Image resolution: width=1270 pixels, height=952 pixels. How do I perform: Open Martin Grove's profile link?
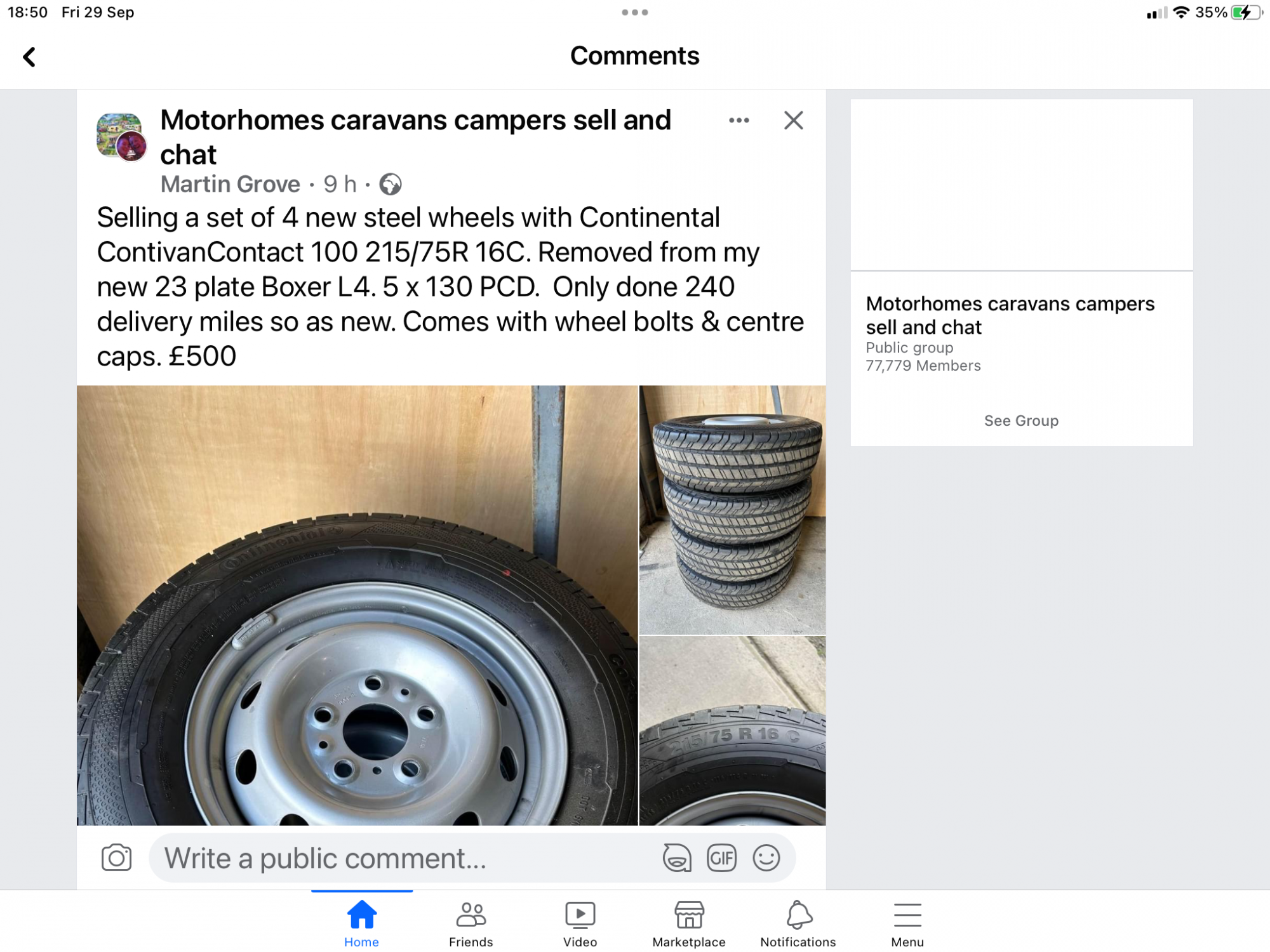230,184
